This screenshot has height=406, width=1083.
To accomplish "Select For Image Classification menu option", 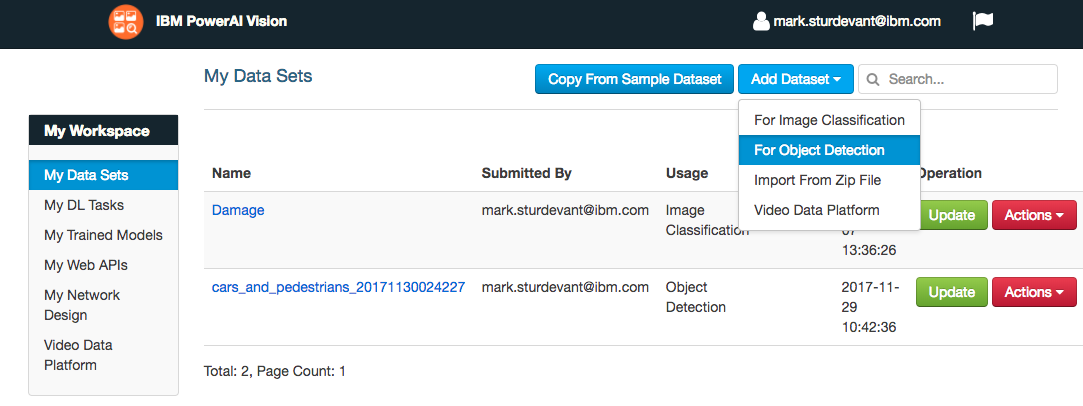I will 829,120.
